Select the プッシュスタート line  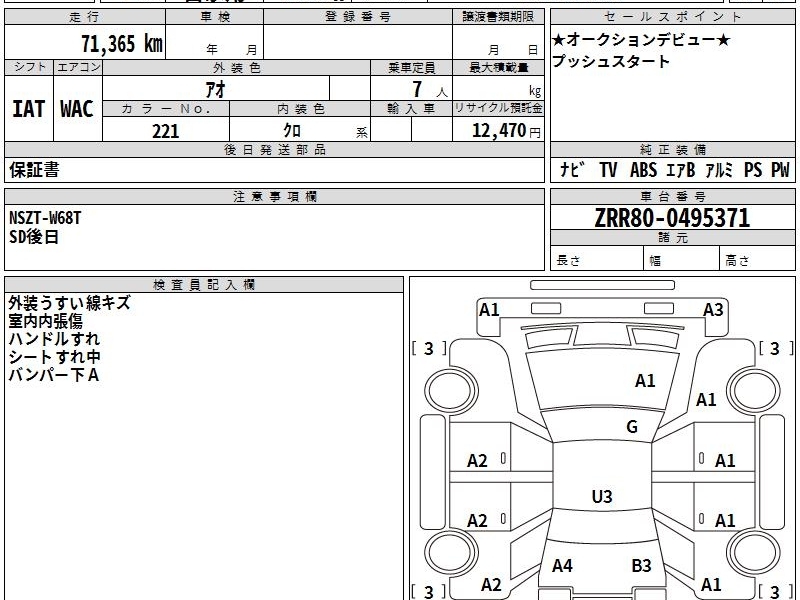click(611, 61)
